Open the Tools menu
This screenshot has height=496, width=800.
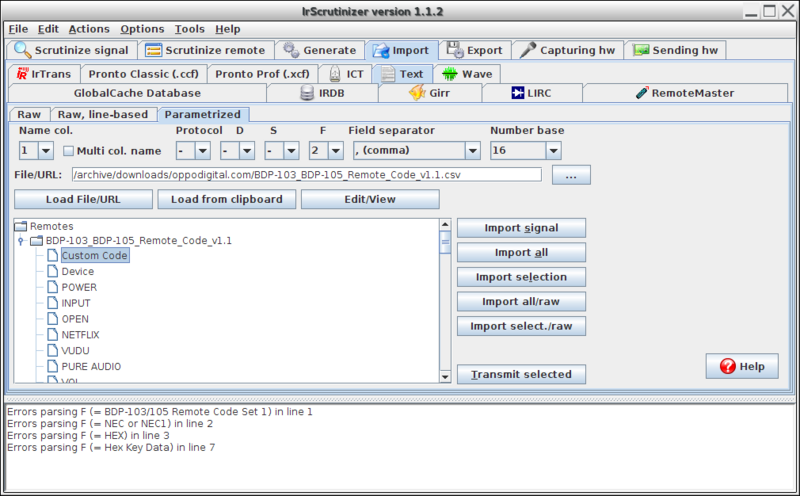[x=189, y=29]
